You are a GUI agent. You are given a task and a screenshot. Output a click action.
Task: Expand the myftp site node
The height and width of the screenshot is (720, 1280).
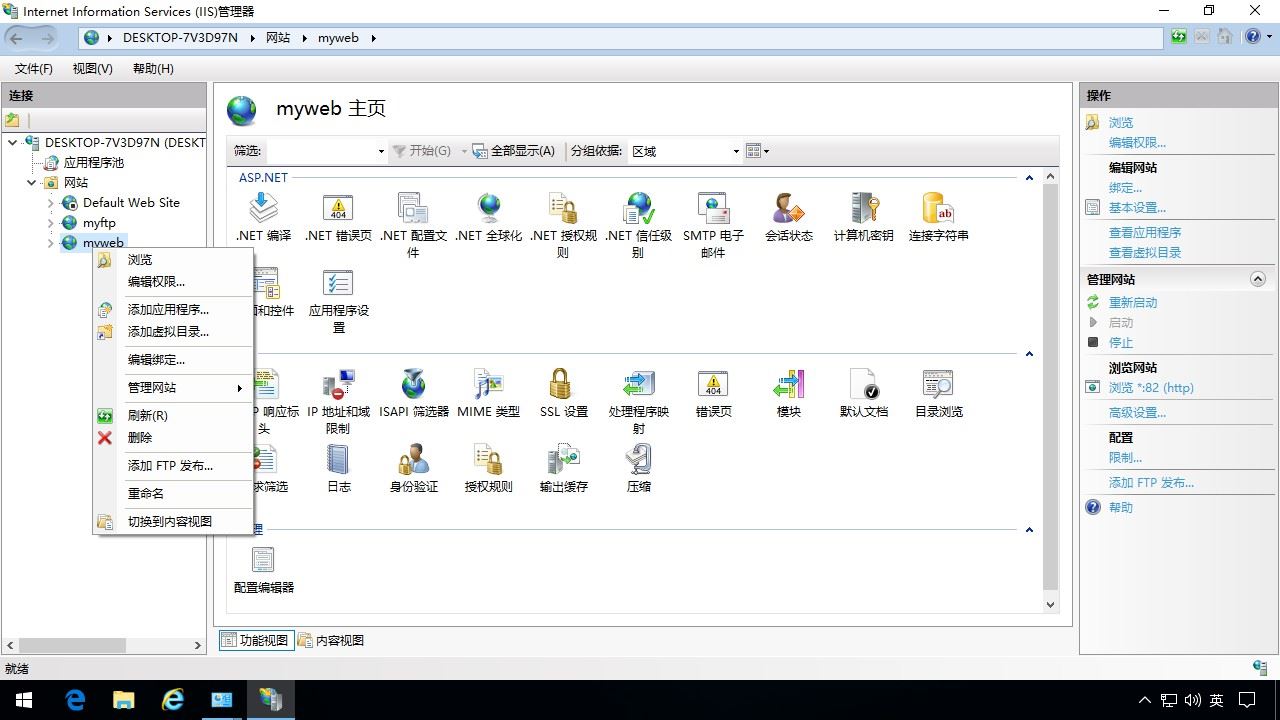[x=51, y=223]
